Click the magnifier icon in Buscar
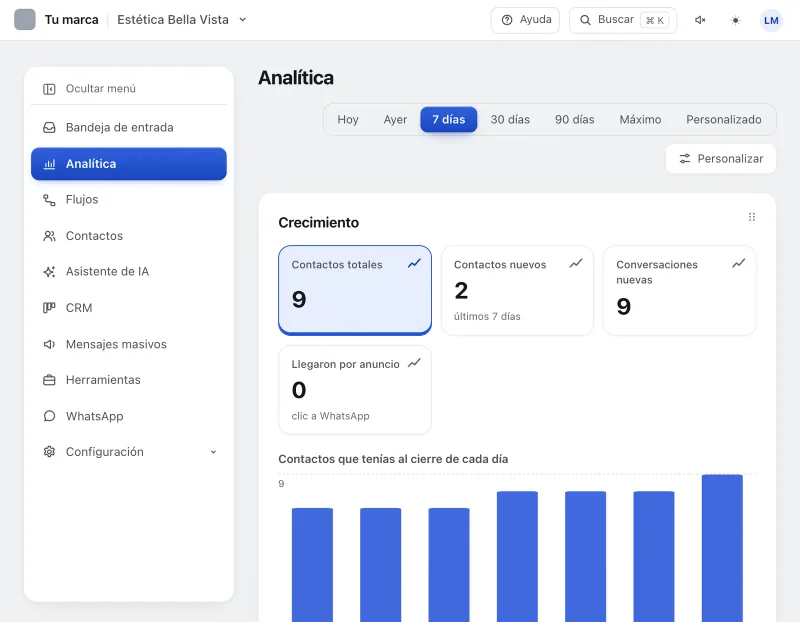Image resolution: width=800 pixels, height=622 pixels. click(585, 20)
